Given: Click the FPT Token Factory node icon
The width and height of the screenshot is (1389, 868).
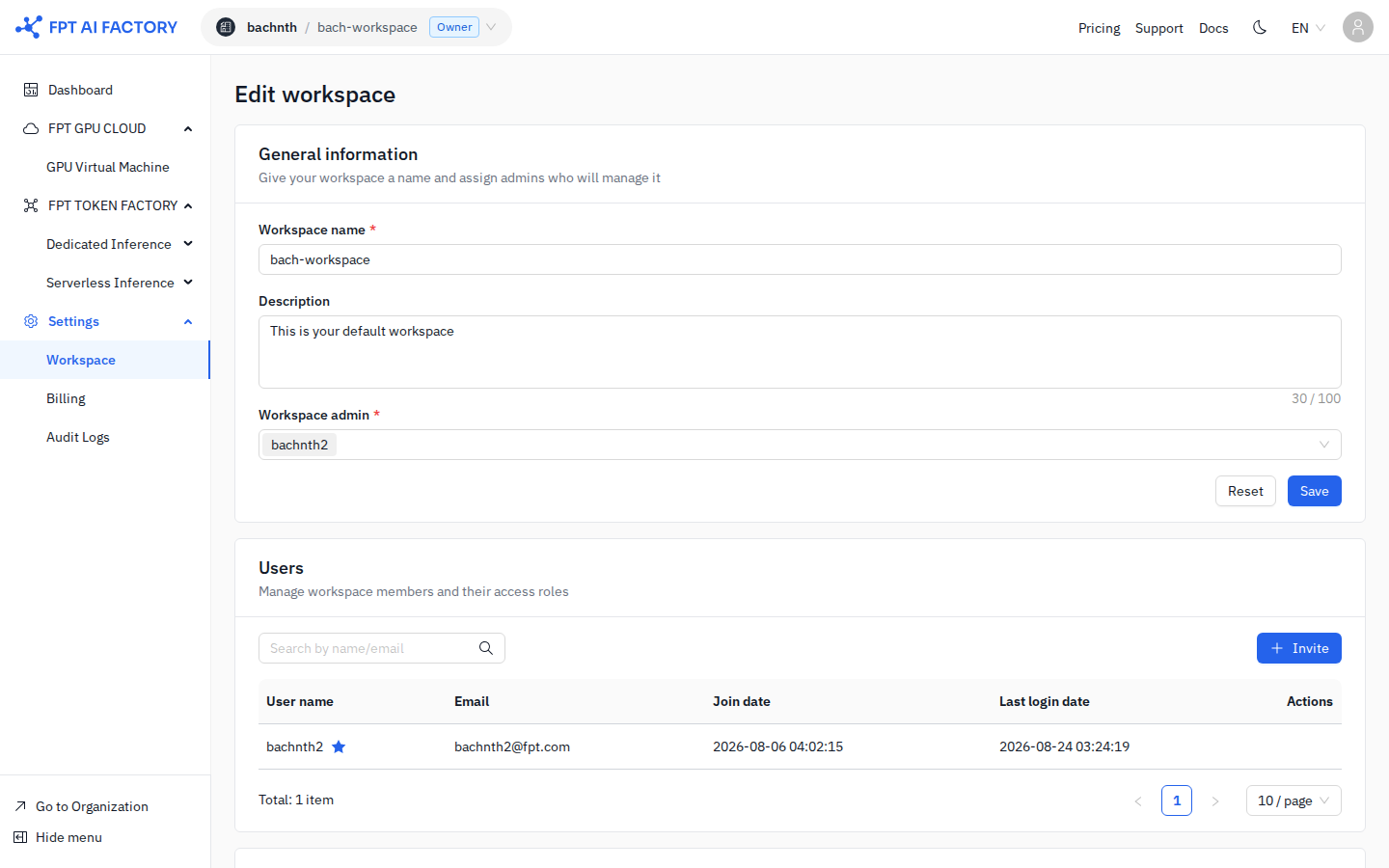Looking at the screenshot, I should pos(31,205).
